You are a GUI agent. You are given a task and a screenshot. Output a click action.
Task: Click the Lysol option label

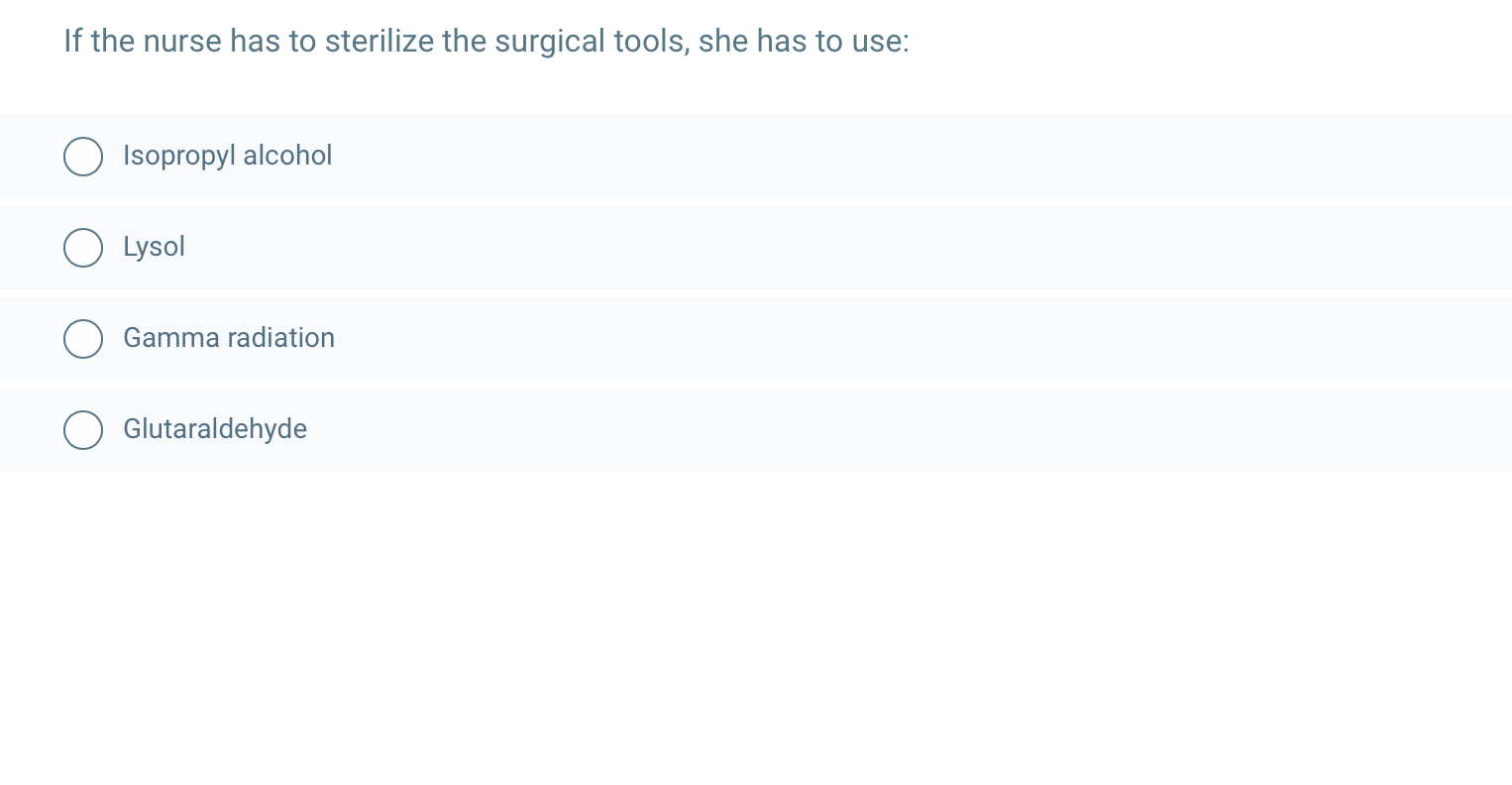tap(154, 248)
